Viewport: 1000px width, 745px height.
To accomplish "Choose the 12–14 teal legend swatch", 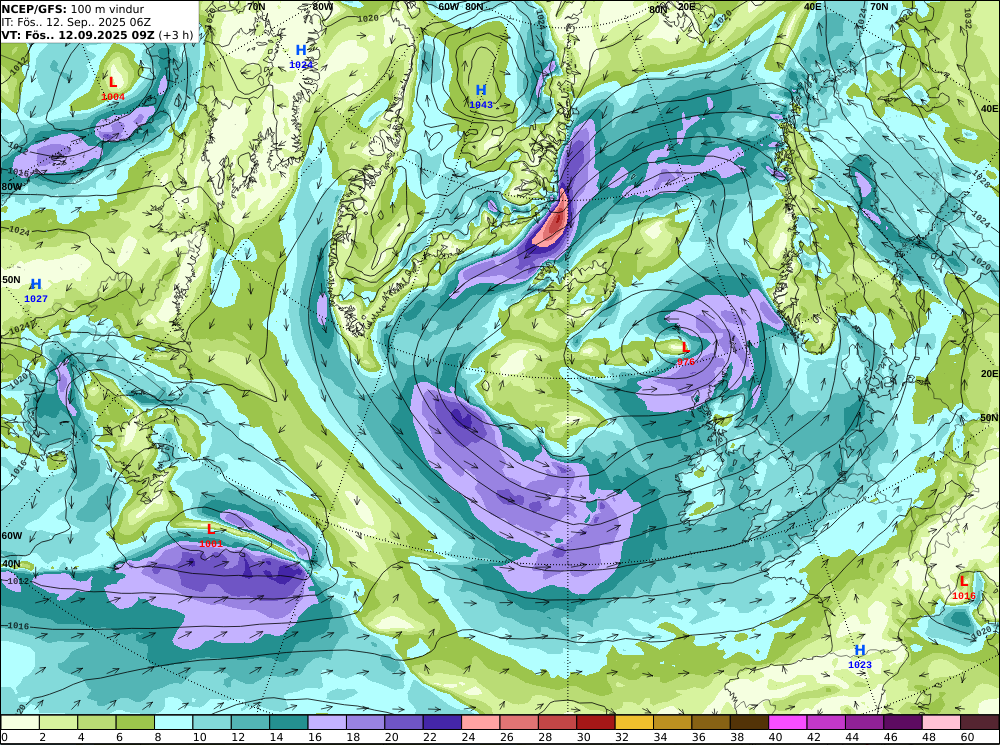I will point(251,722).
